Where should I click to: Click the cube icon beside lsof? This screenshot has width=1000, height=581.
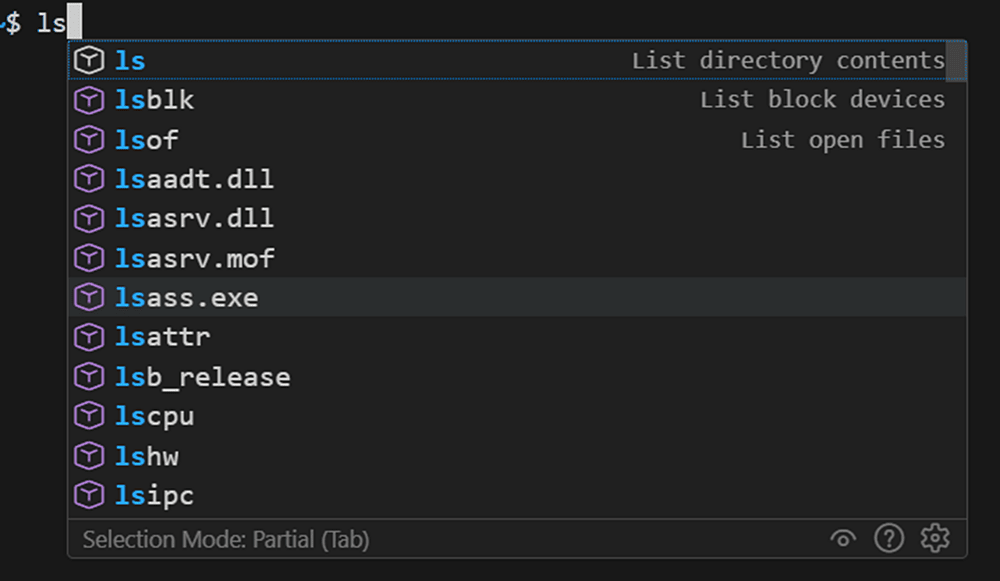click(88, 139)
